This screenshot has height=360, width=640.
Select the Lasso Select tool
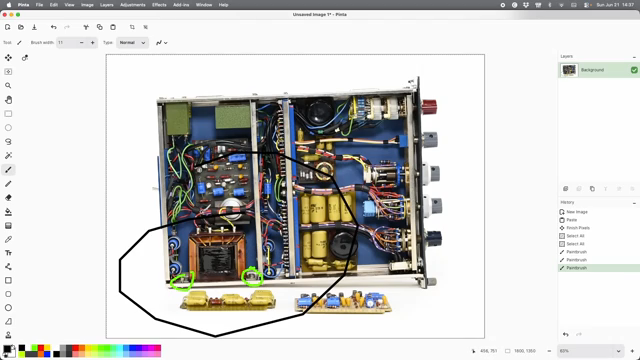pos(8,142)
